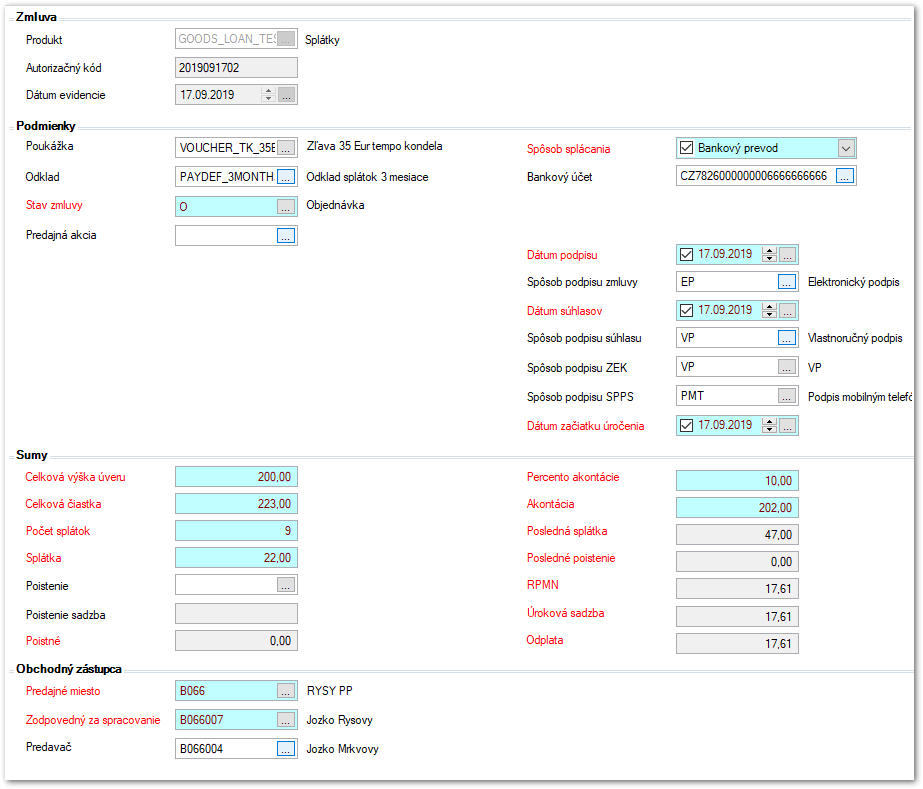The height and width of the screenshot is (789, 923).
Task: Open lookup for Predajná akcia field
Action: pyautogui.click(x=286, y=236)
